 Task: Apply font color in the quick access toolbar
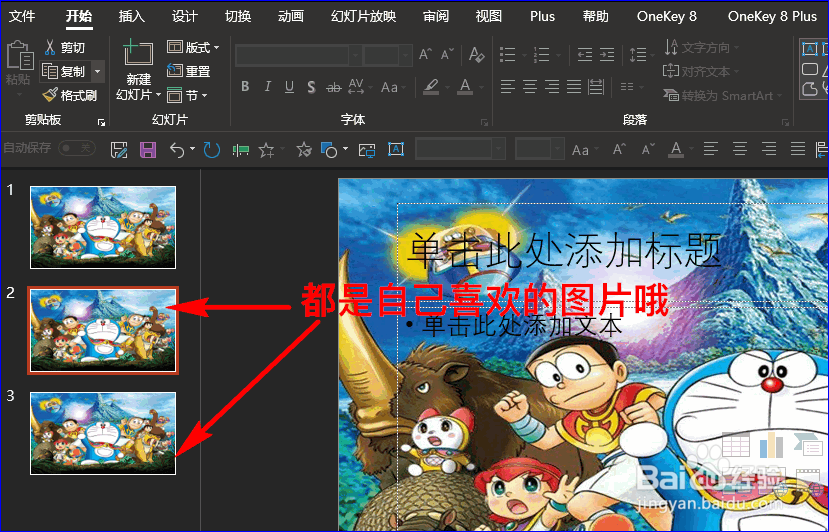pyautogui.click(x=676, y=150)
